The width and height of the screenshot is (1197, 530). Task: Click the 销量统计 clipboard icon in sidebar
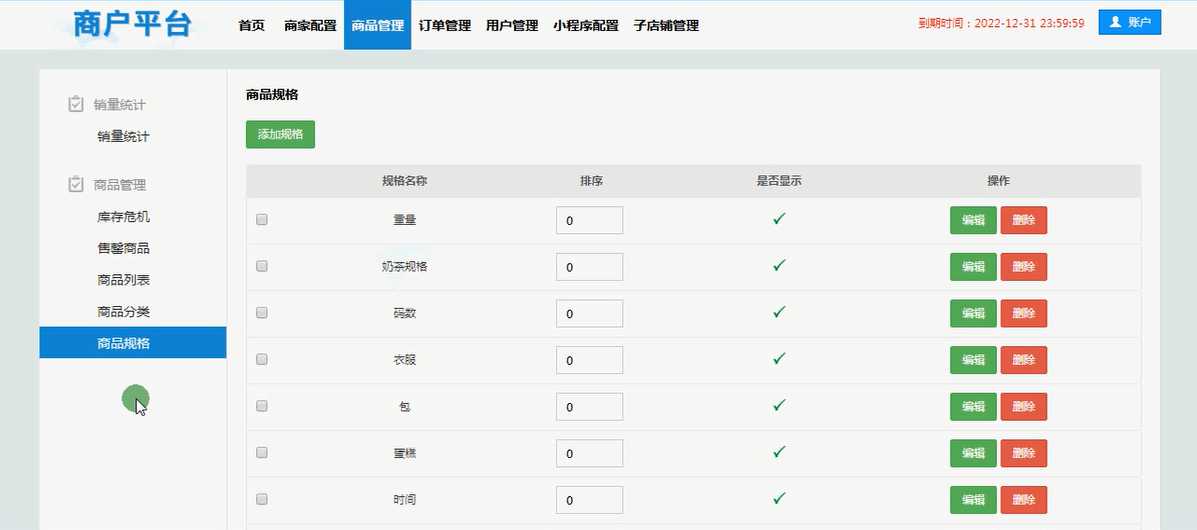pyautogui.click(x=75, y=104)
